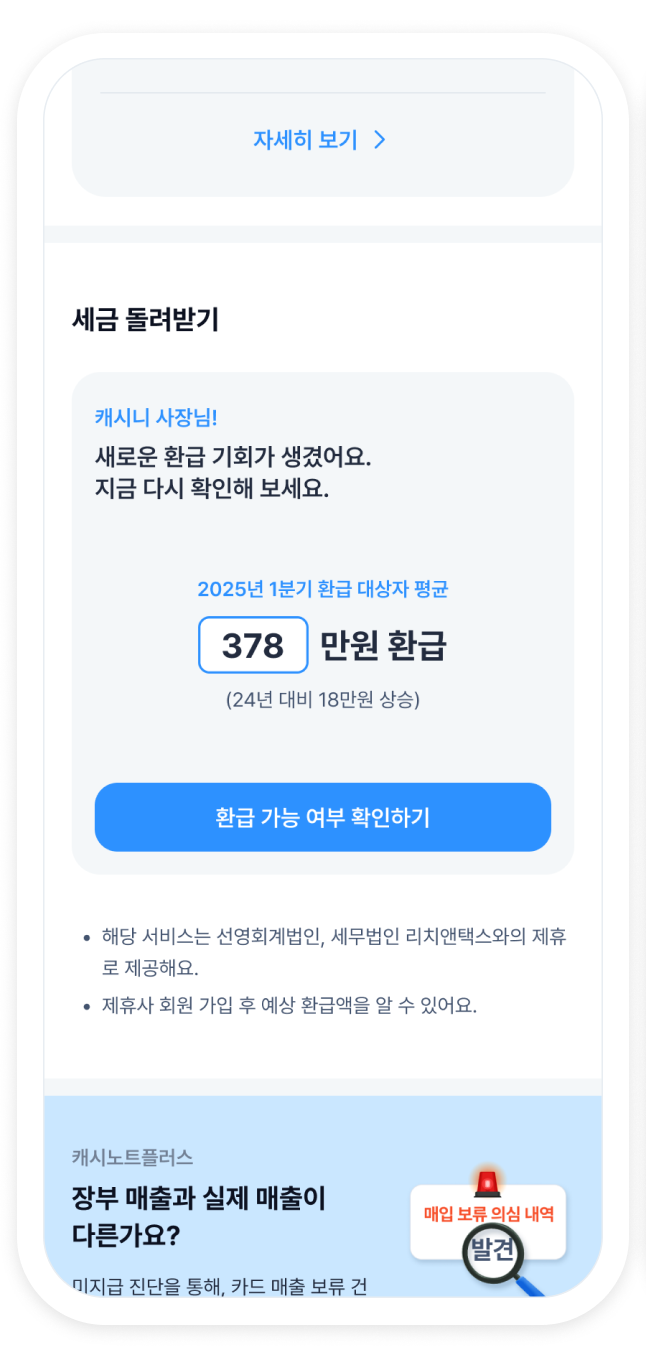Select the 세금 돌려받기 section heading
The height and width of the screenshot is (1360, 646).
coord(146,320)
